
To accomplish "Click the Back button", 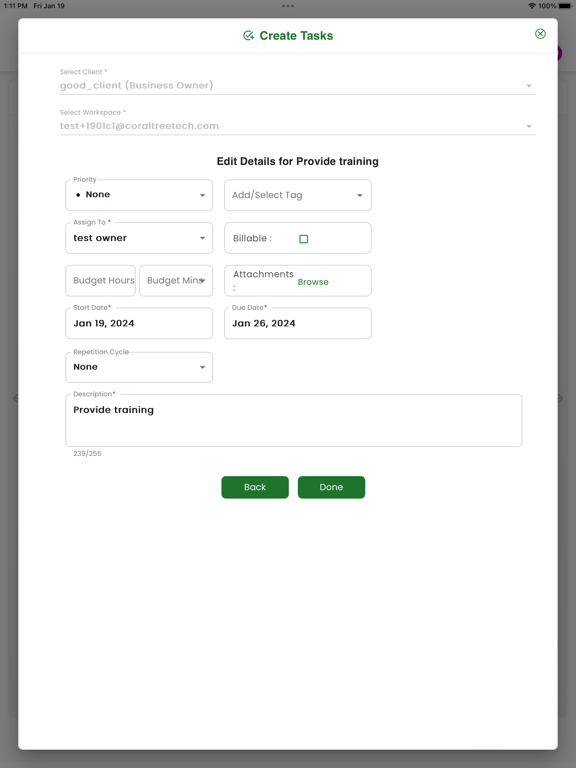I will tap(255, 487).
